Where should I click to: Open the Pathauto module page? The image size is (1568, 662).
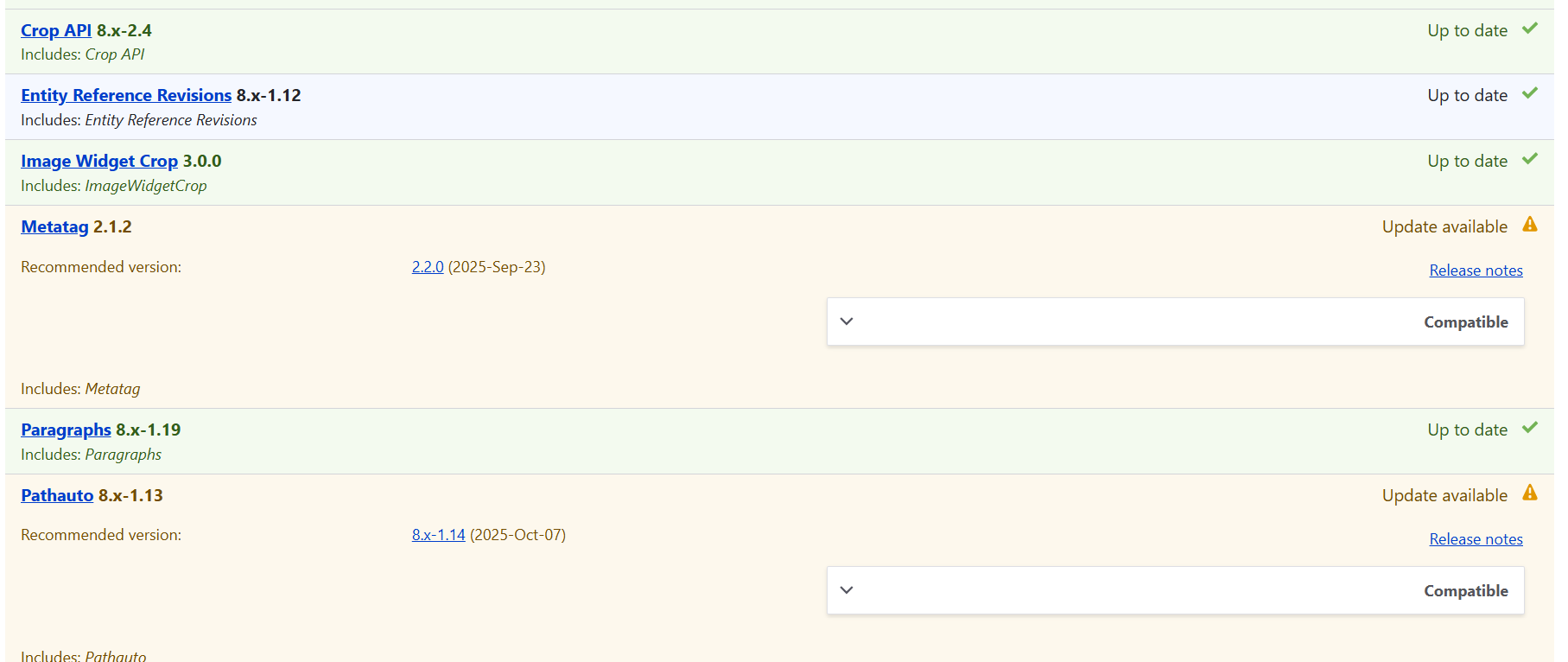[57, 495]
